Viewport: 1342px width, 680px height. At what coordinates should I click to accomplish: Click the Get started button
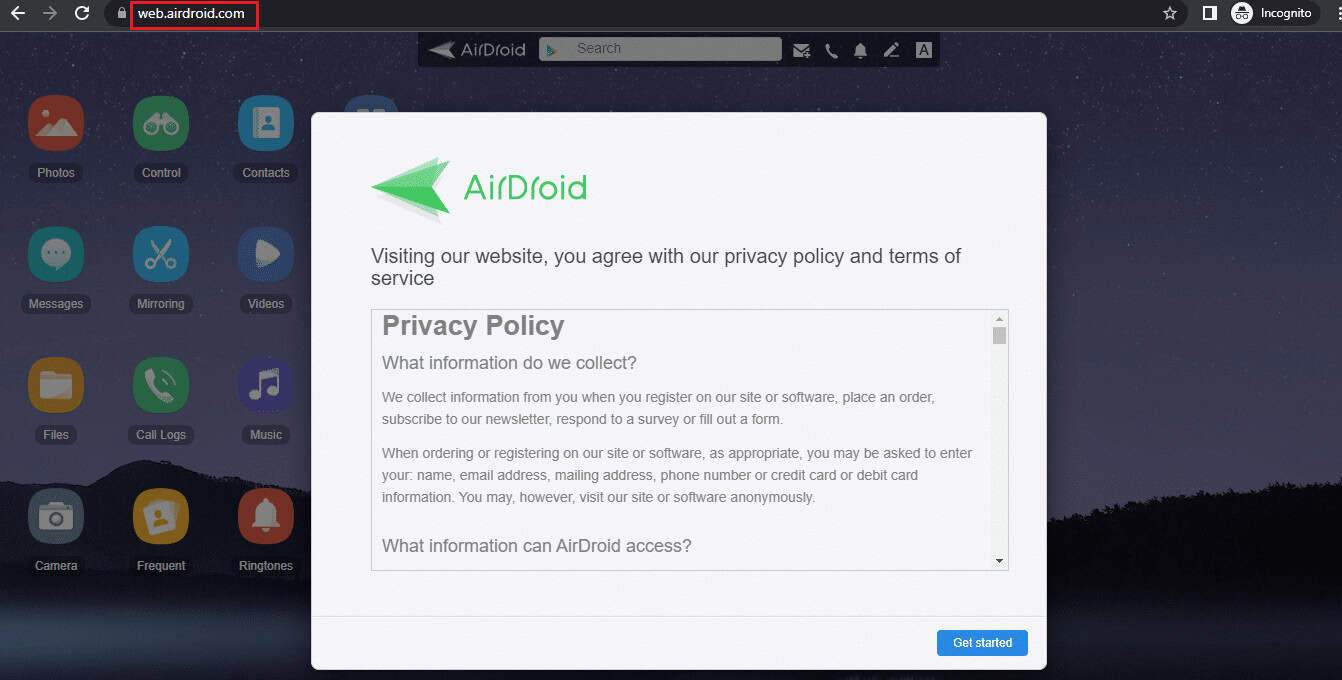[x=982, y=643]
